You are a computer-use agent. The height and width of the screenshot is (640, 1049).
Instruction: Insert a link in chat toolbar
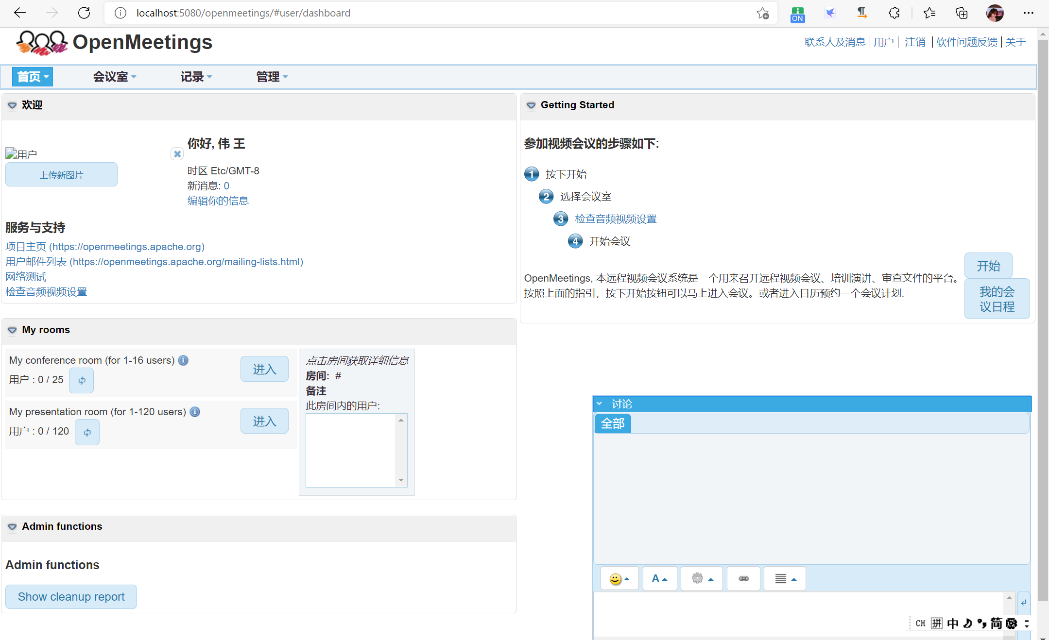coord(743,579)
